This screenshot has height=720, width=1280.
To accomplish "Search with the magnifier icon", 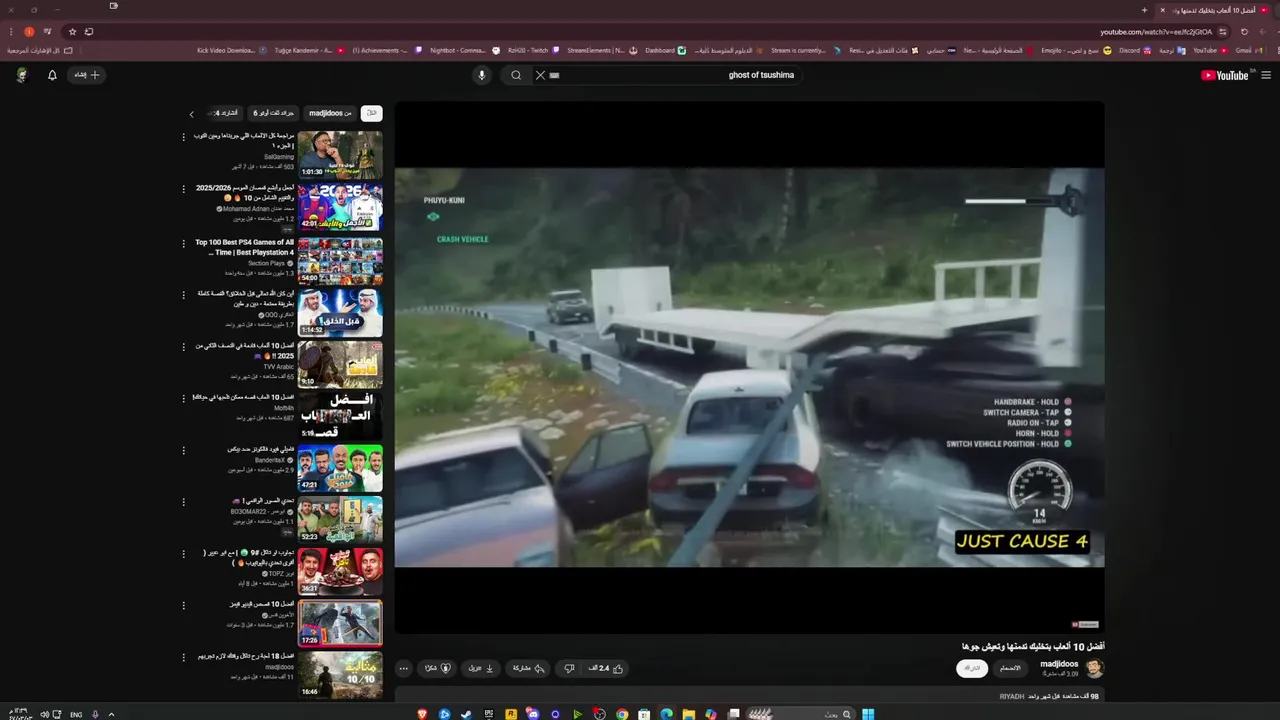I will (516, 75).
